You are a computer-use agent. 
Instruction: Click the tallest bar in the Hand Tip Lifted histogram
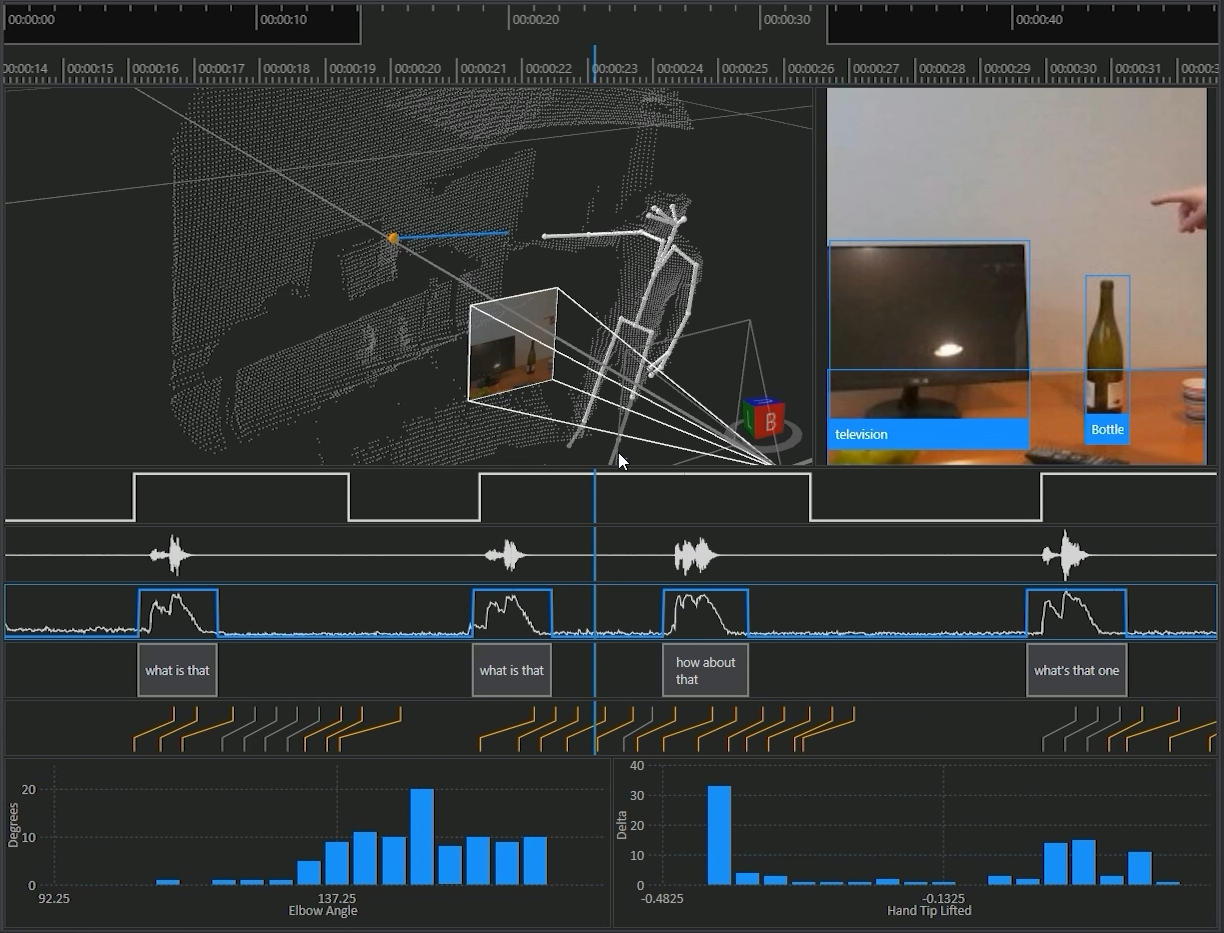(717, 835)
